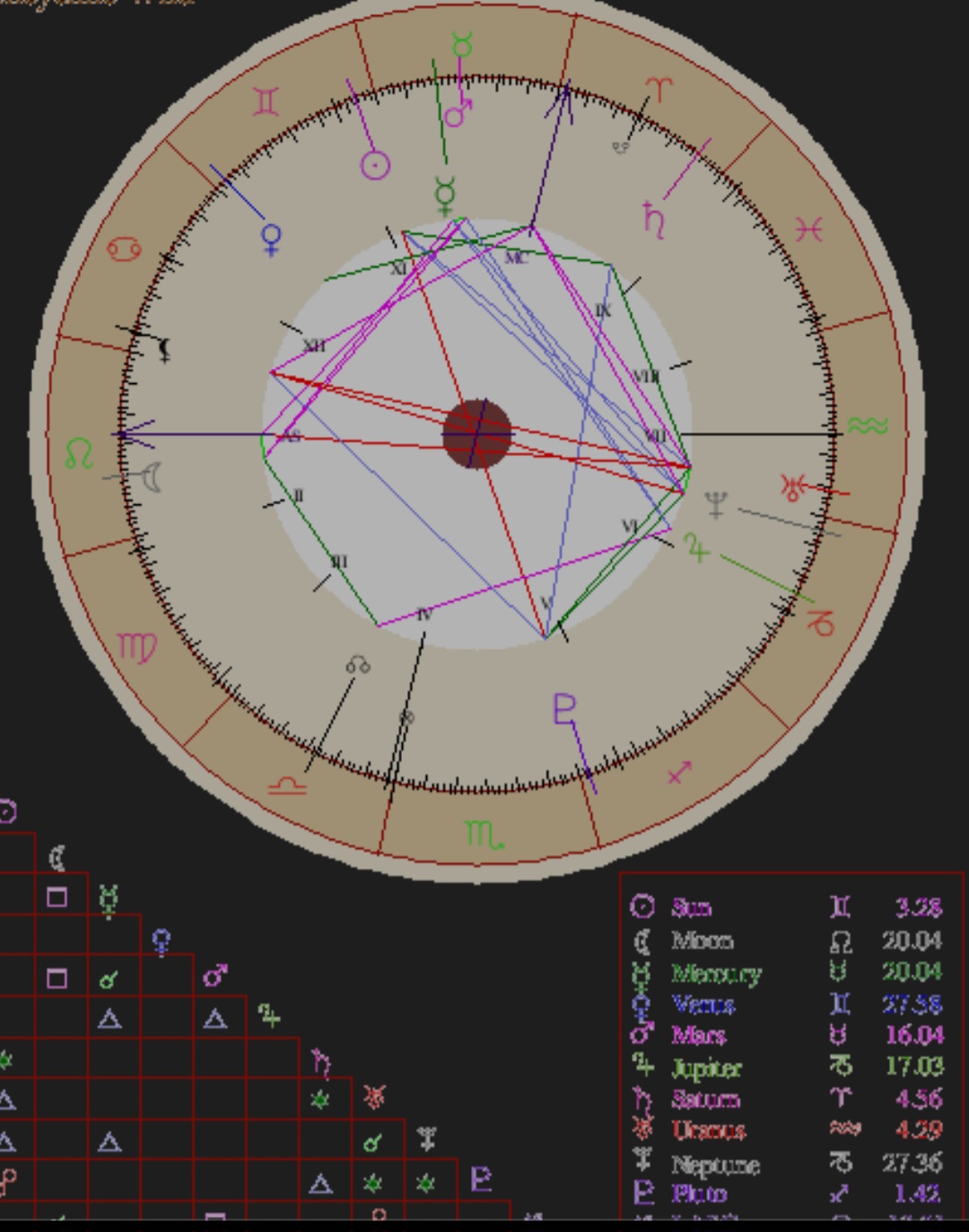The height and width of the screenshot is (1232, 969).
Task: Select the Neptune trident glyph in the wheel
Action: pyautogui.click(x=715, y=505)
